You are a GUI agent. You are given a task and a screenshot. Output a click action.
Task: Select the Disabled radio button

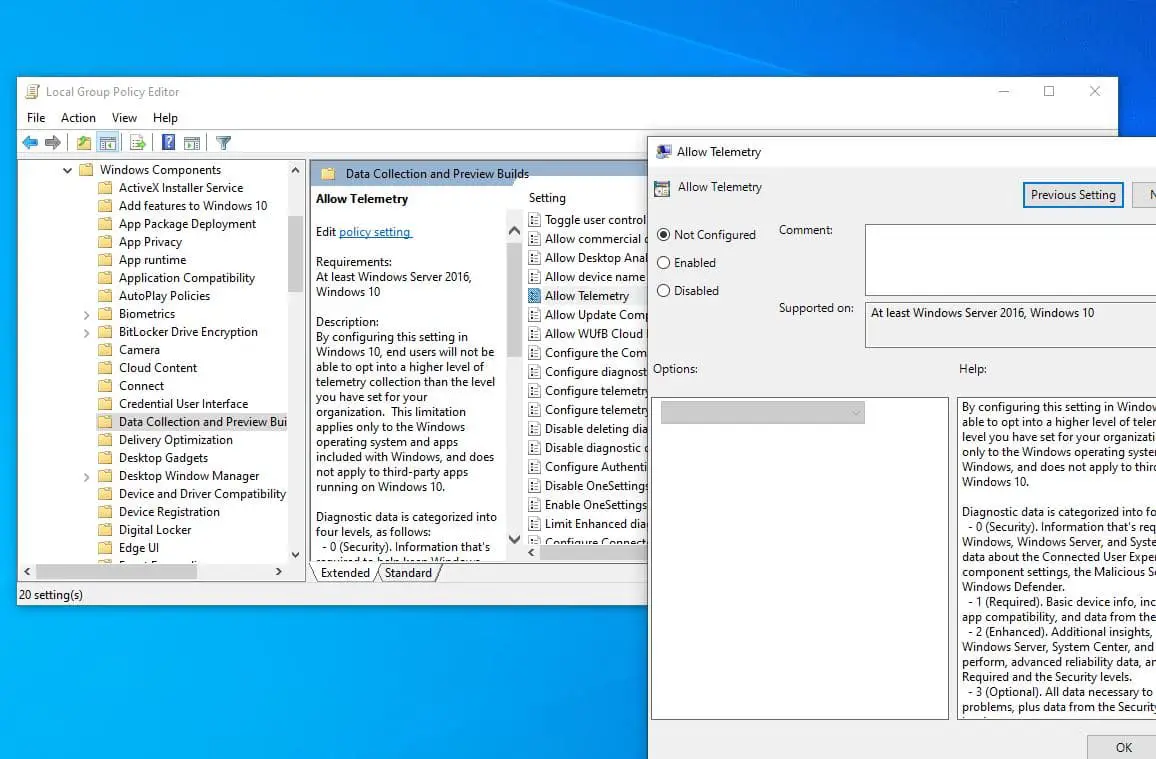pos(664,290)
